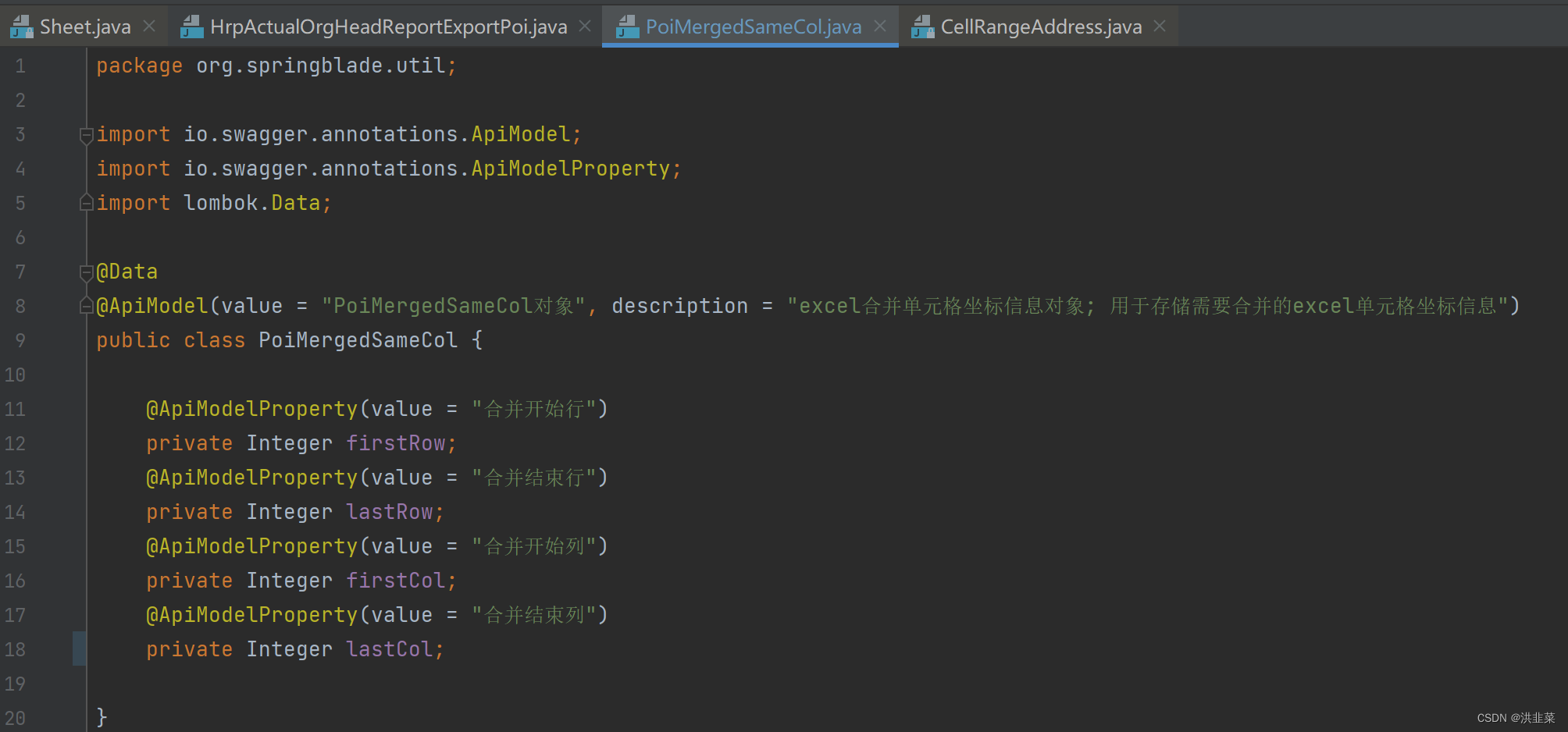The image size is (1568, 732).
Task: Click the Integer type on line 12
Action: click(x=289, y=444)
